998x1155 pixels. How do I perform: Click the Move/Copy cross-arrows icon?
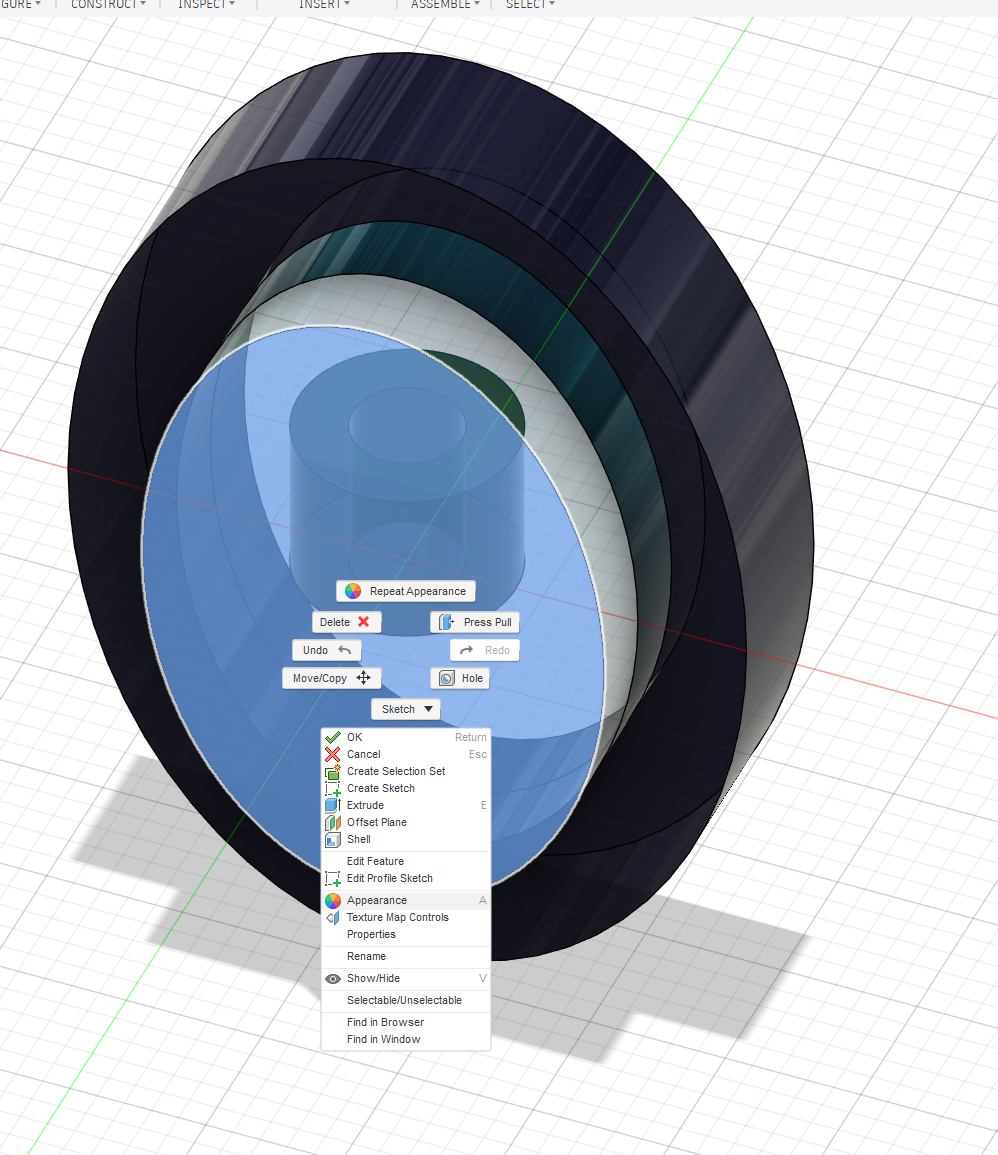[363, 678]
